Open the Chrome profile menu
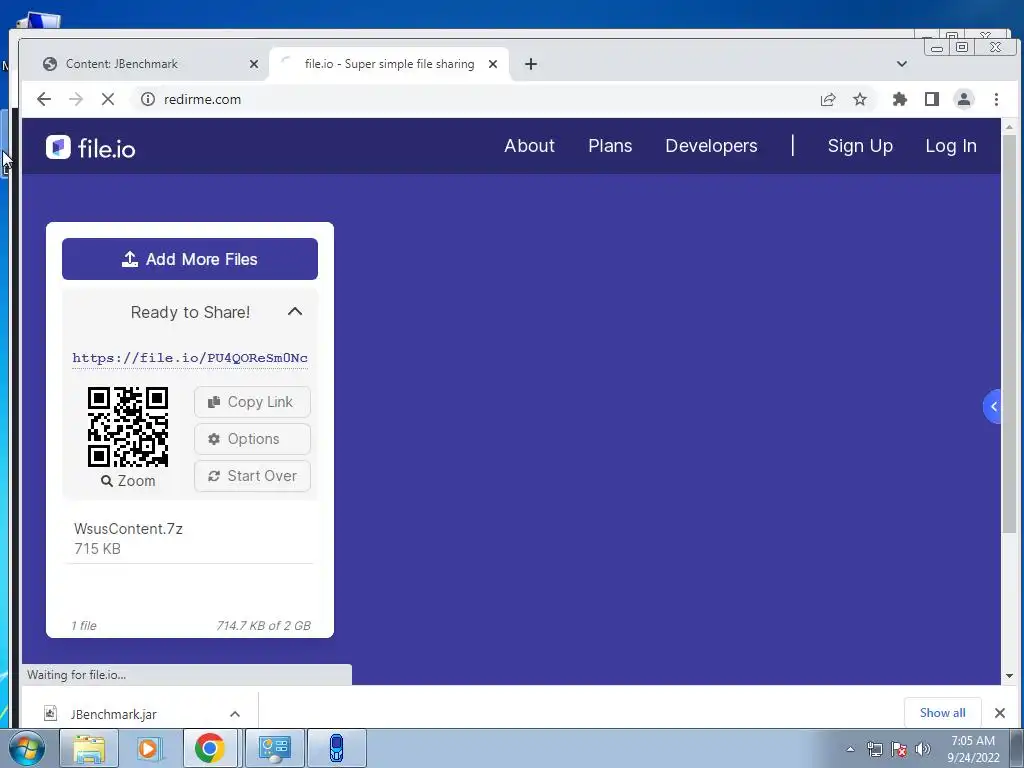 [964, 99]
